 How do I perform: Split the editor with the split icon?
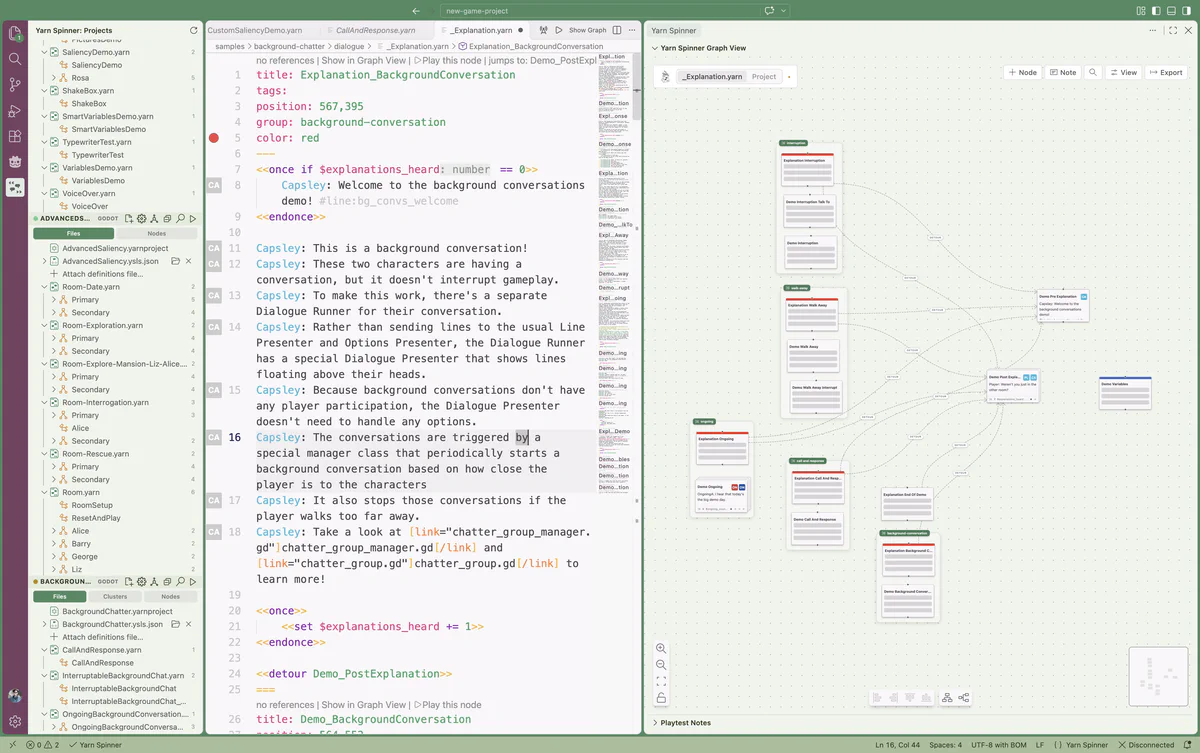(617, 30)
